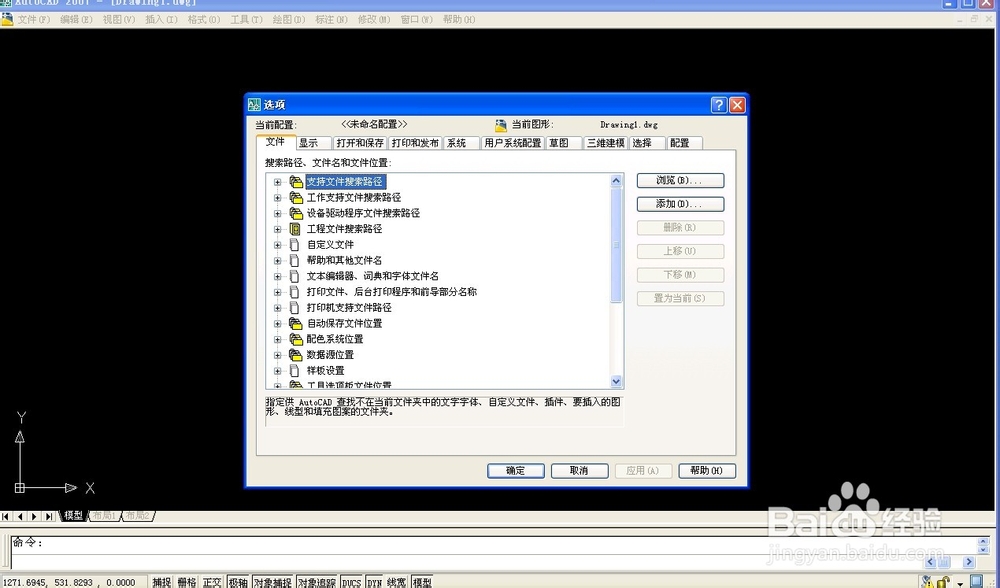Click the folder icon beside 自动保存文件位置
The height and width of the screenshot is (588, 1000).
coord(296,323)
